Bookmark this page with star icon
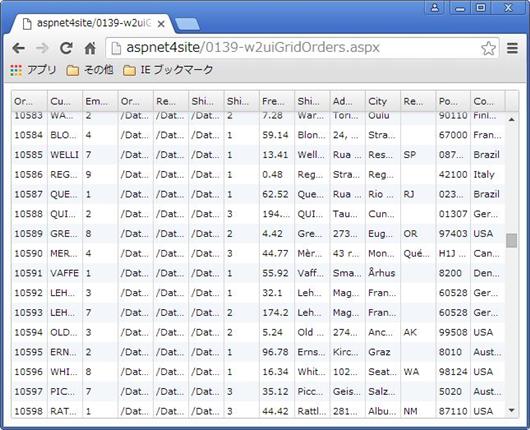This screenshot has height=430, width=530. click(488, 48)
